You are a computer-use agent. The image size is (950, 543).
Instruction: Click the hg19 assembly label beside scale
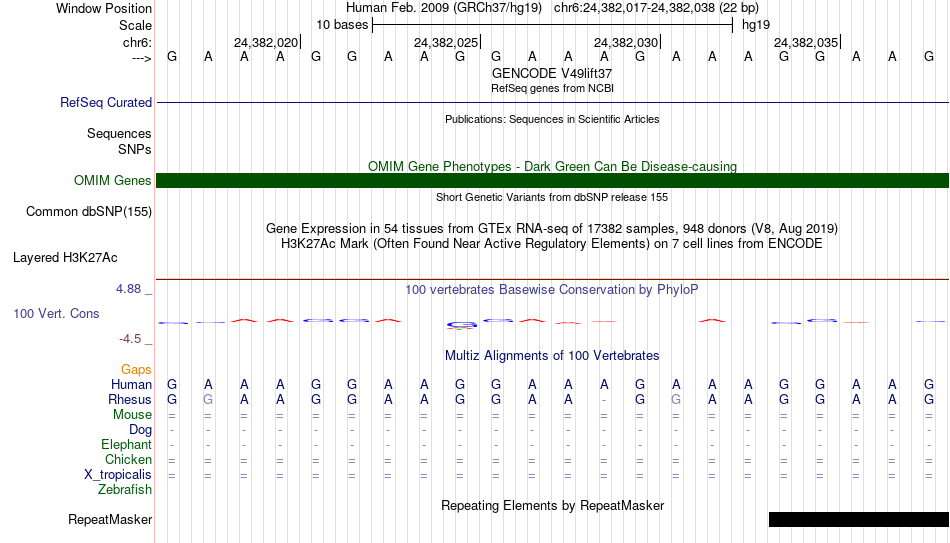tap(756, 25)
